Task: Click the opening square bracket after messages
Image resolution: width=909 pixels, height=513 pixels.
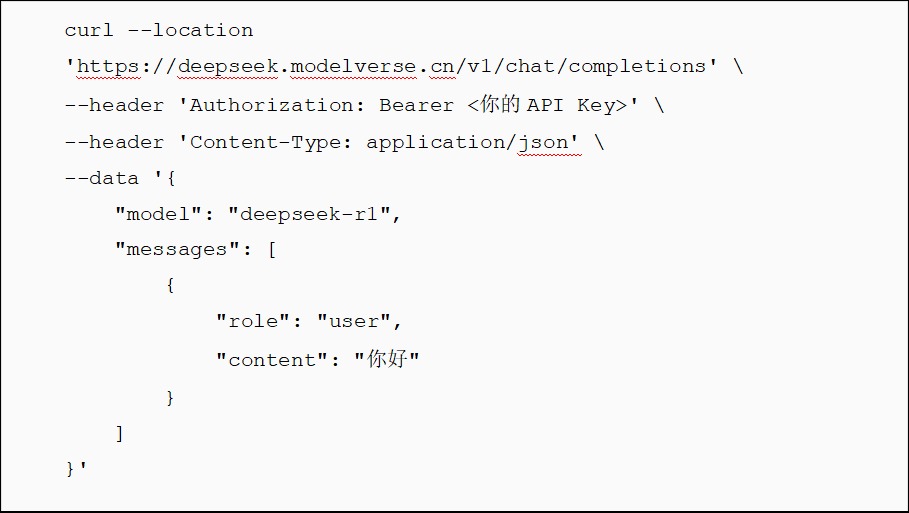Action: [272, 250]
